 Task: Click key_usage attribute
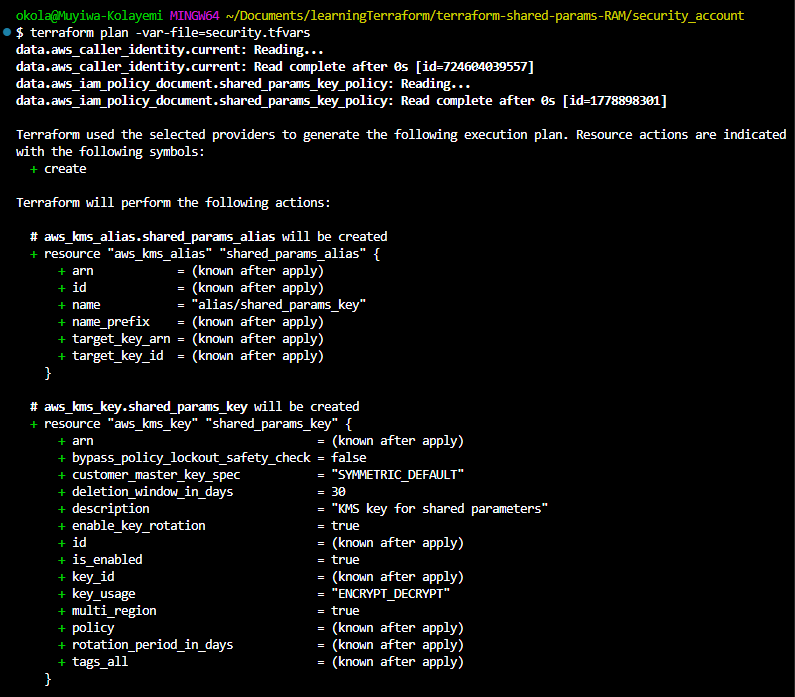click(x=104, y=594)
